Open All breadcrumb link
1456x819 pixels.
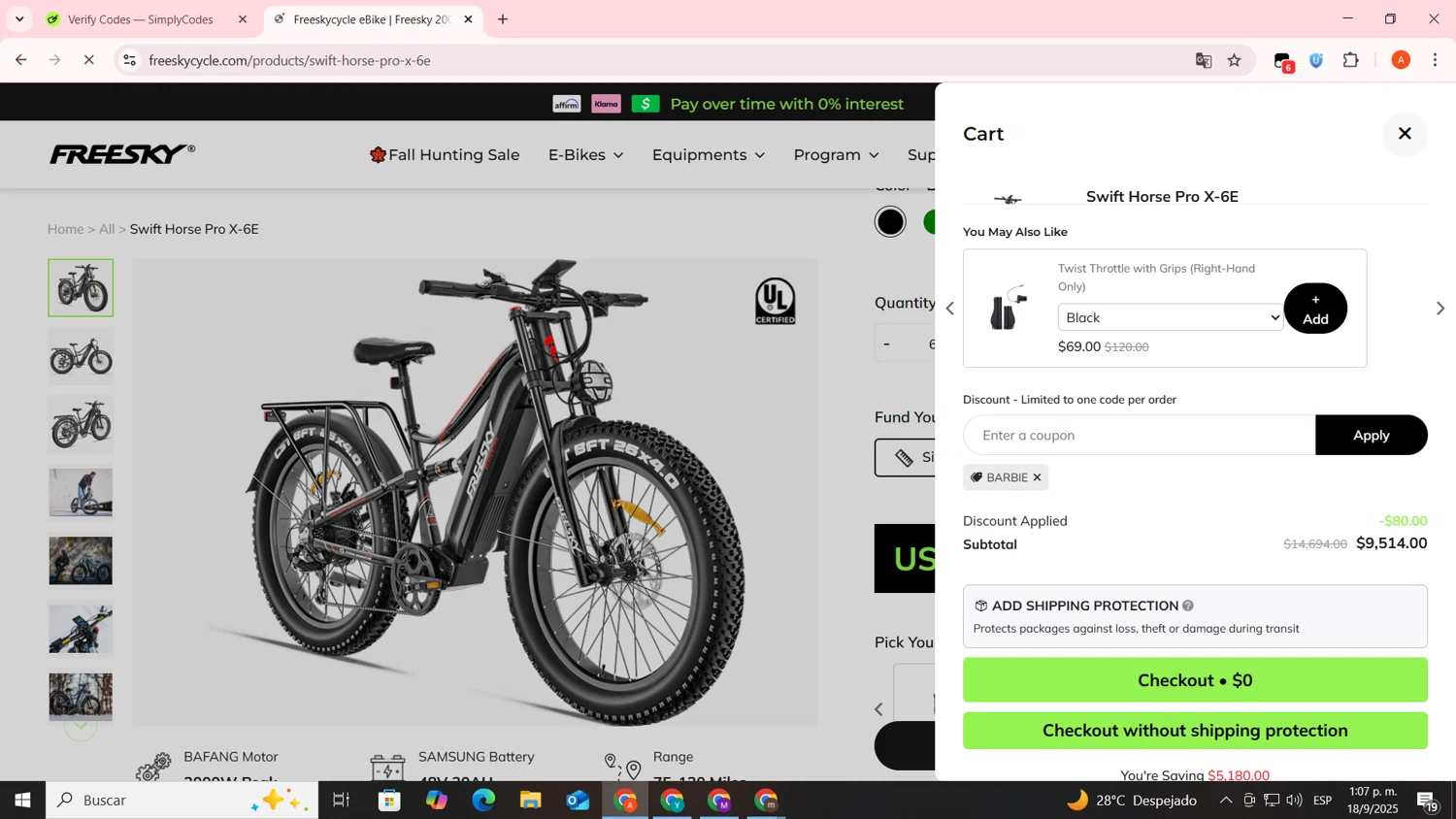coord(107,229)
